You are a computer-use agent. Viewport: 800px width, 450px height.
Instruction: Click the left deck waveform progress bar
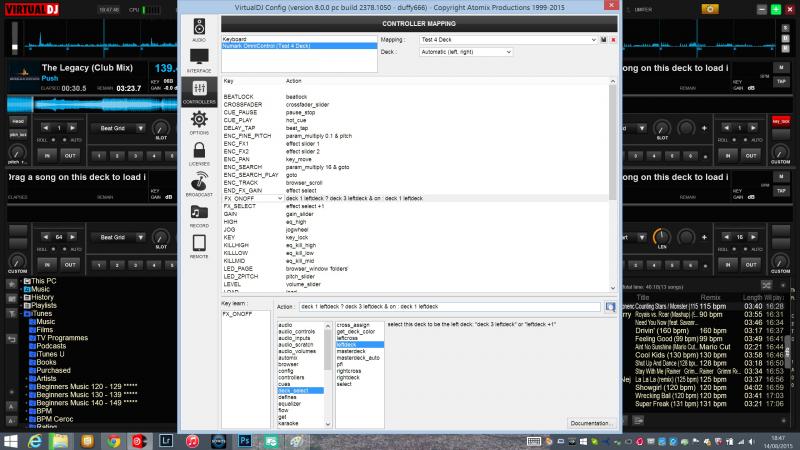[x=92, y=105]
